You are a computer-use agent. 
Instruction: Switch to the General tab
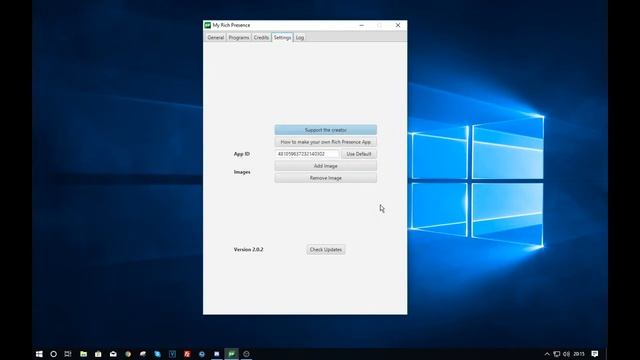[215, 38]
